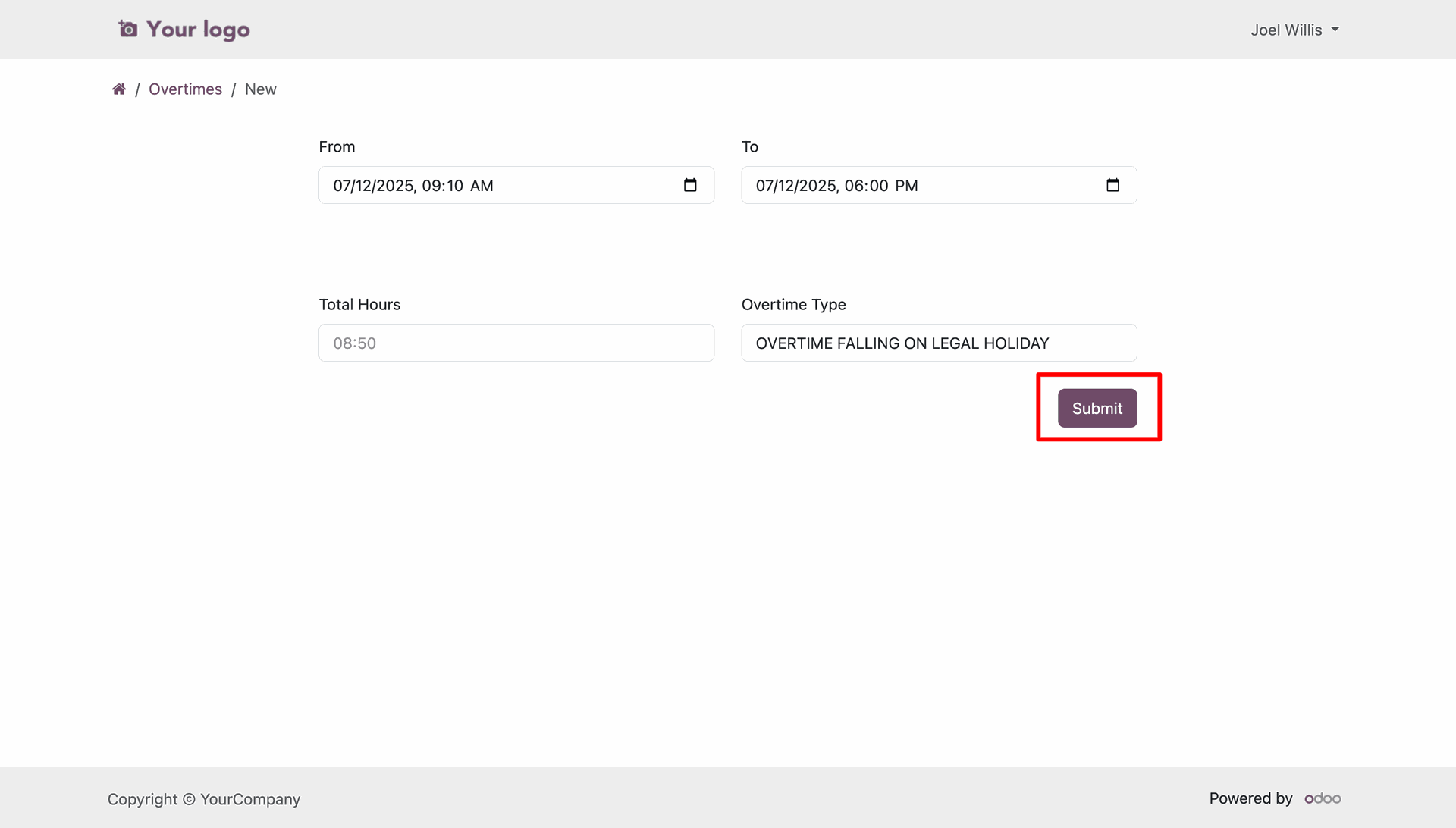Click the Total Hours input field
Viewport: 1456px width, 828px height.
pyautogui.click(x=516, y=343)
